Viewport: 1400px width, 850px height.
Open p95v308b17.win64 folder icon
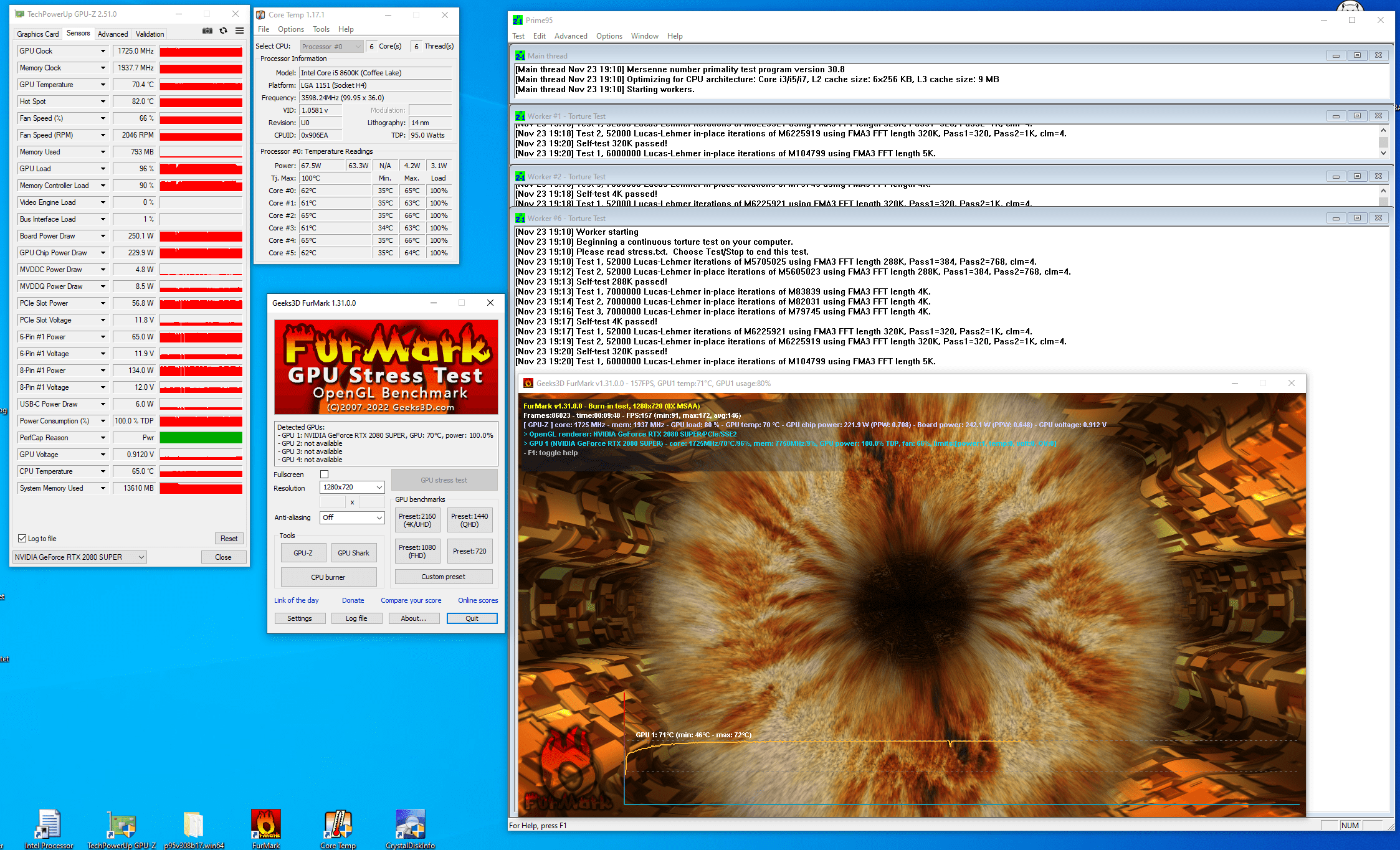click(193, 824)
